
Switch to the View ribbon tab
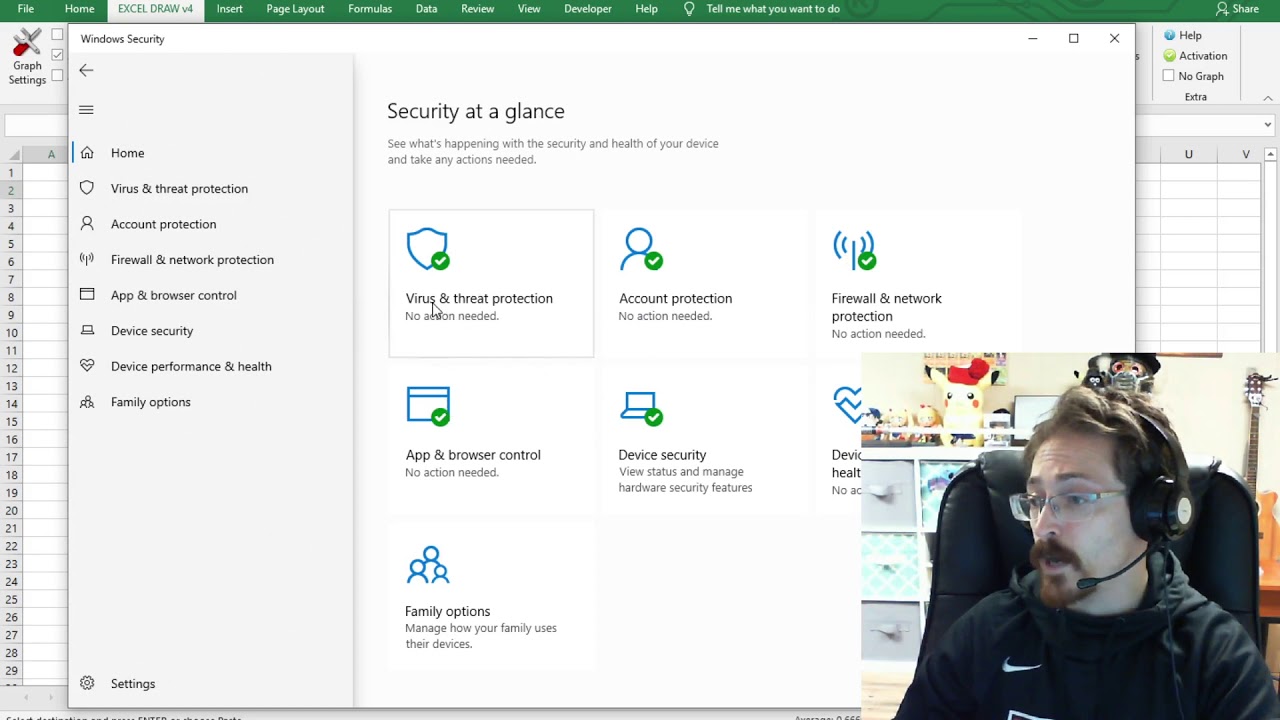click(x=529, y=9)
